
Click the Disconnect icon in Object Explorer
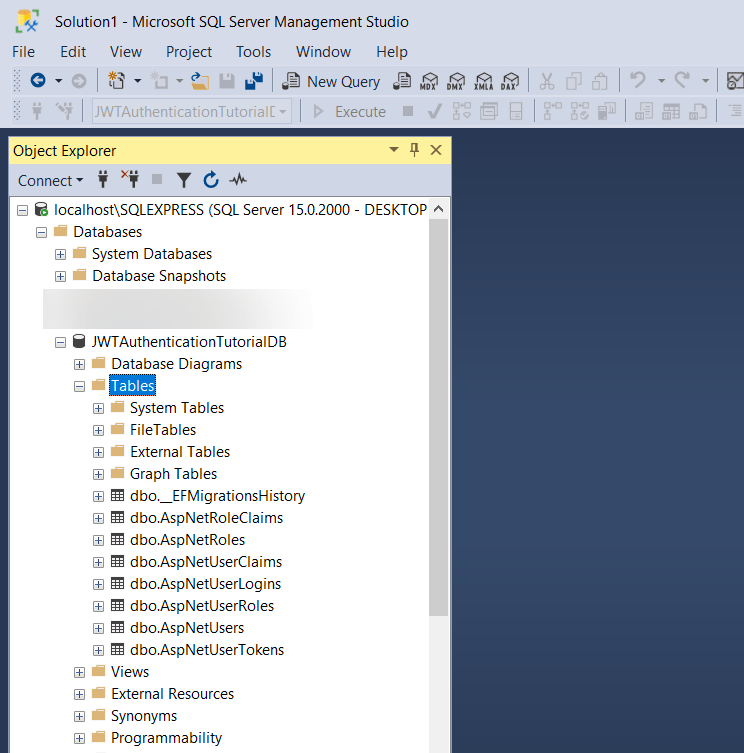[x=130, y=179]
